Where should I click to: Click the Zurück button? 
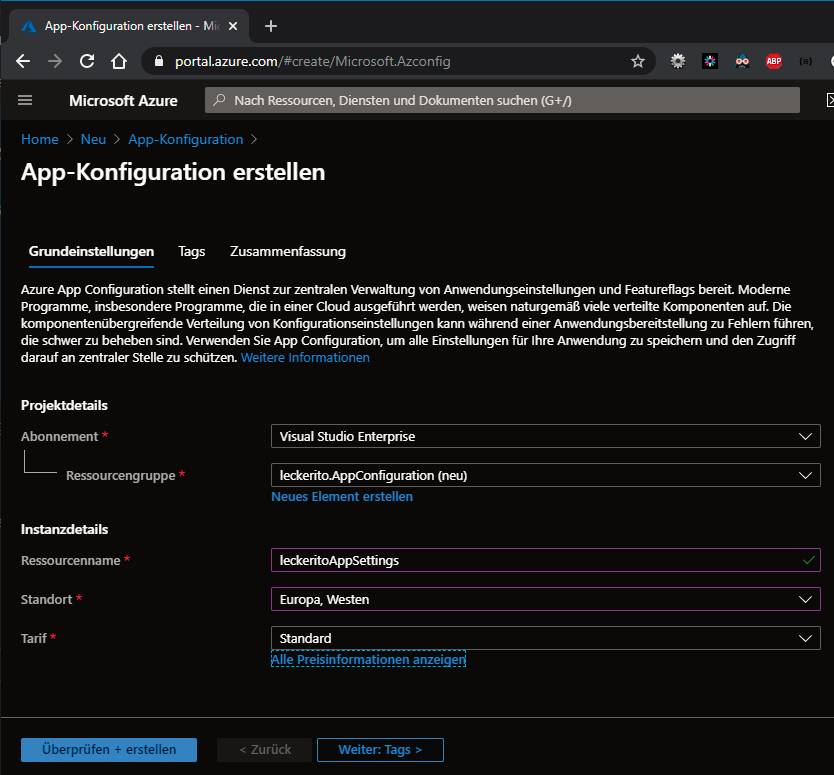[x=265, y=749]
